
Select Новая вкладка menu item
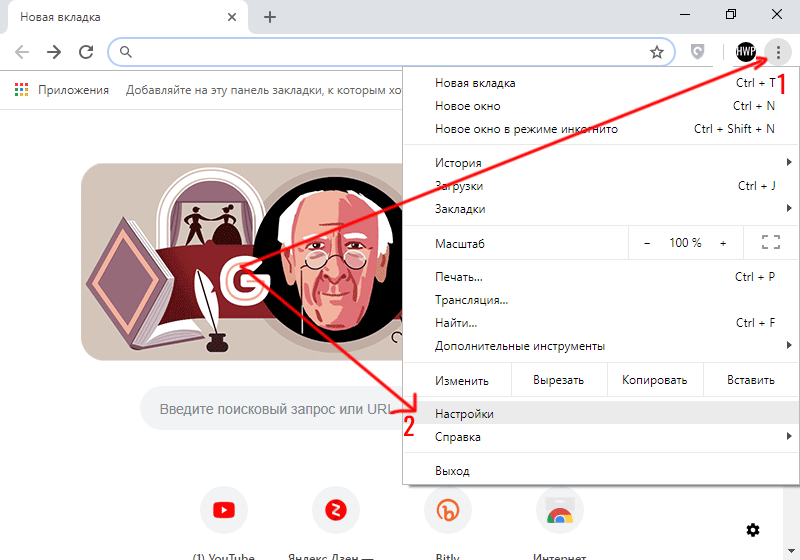pyautogui.click(x=601, y=83)
